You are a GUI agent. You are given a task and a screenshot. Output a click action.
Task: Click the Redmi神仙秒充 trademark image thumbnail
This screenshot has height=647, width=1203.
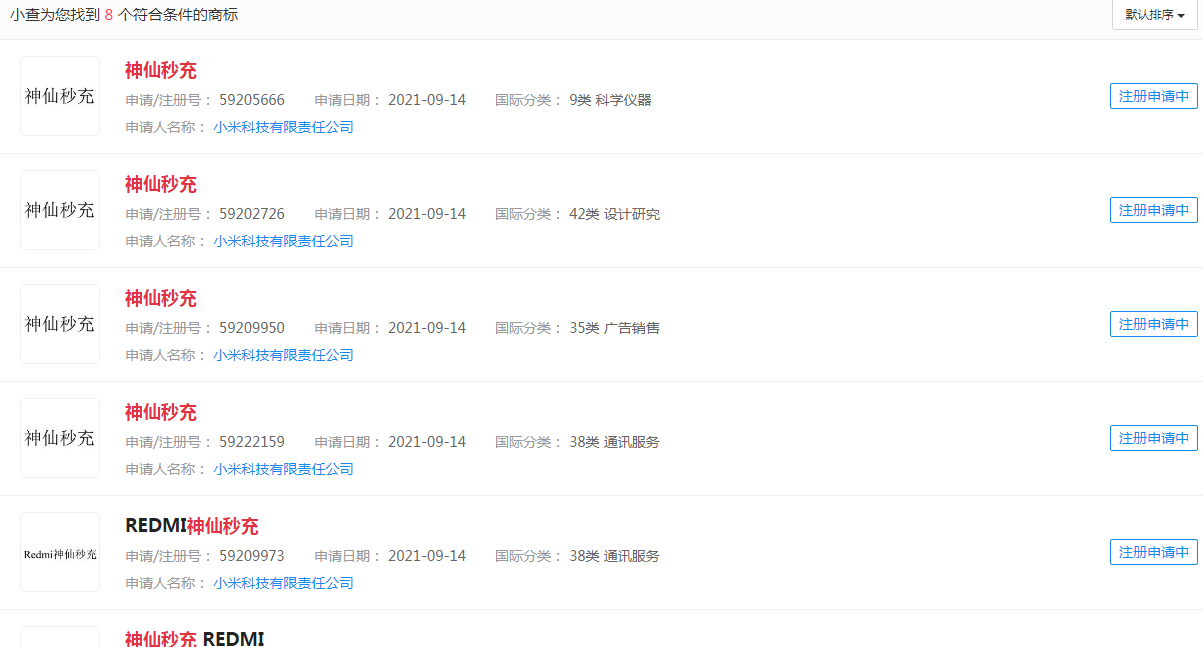coord(59,551)
